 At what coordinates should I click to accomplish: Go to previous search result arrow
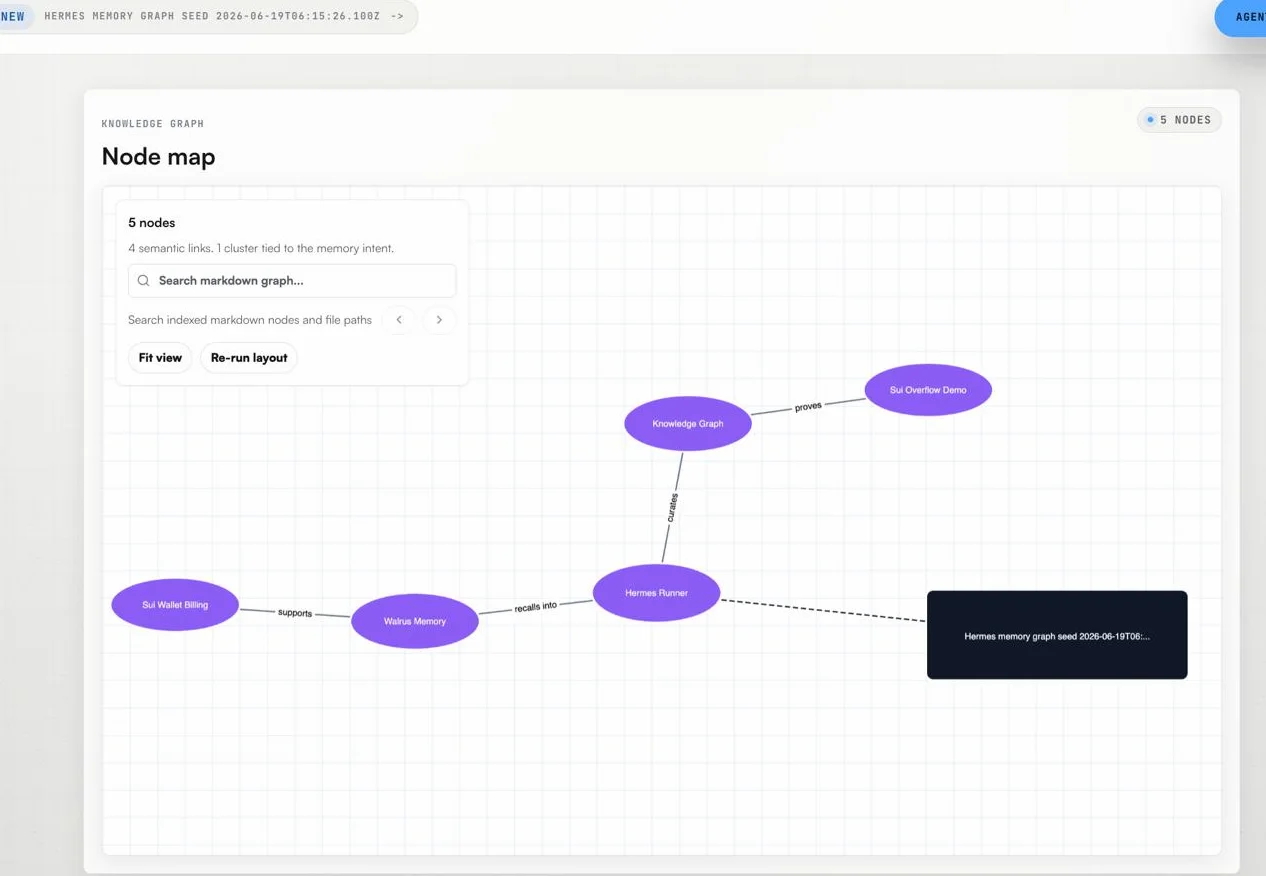399,320
